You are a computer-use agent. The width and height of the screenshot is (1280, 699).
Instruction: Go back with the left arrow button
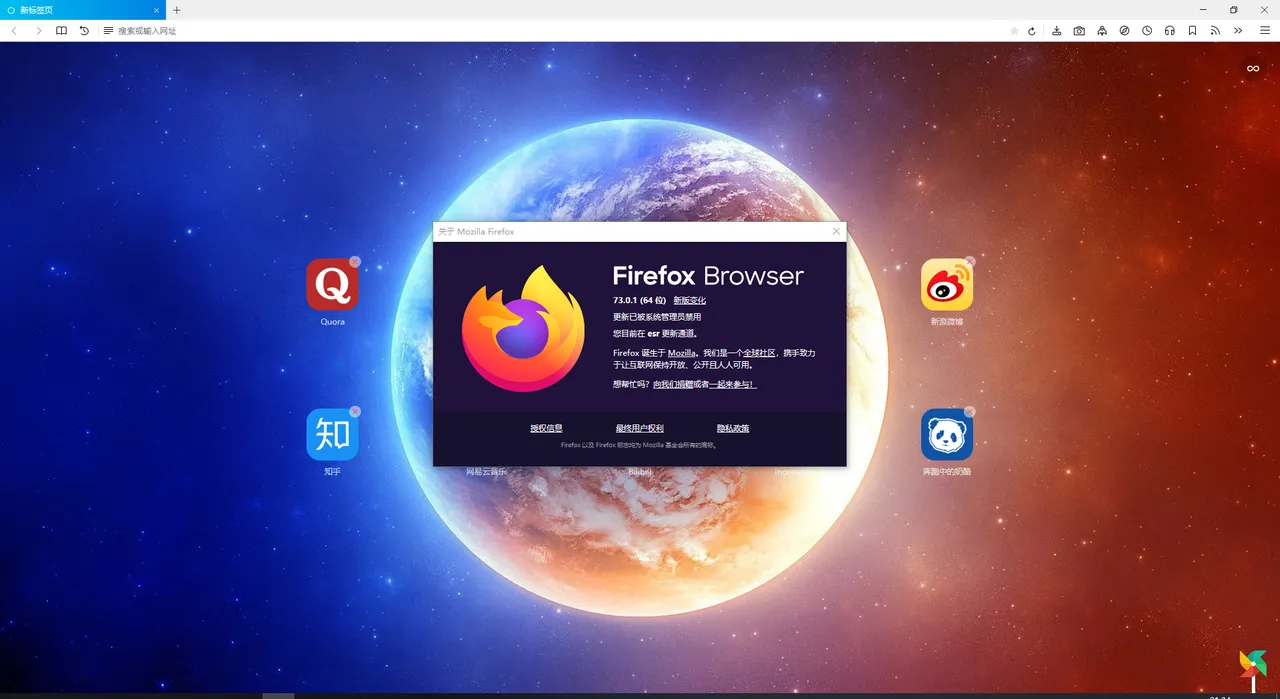(x=14, y=31)
